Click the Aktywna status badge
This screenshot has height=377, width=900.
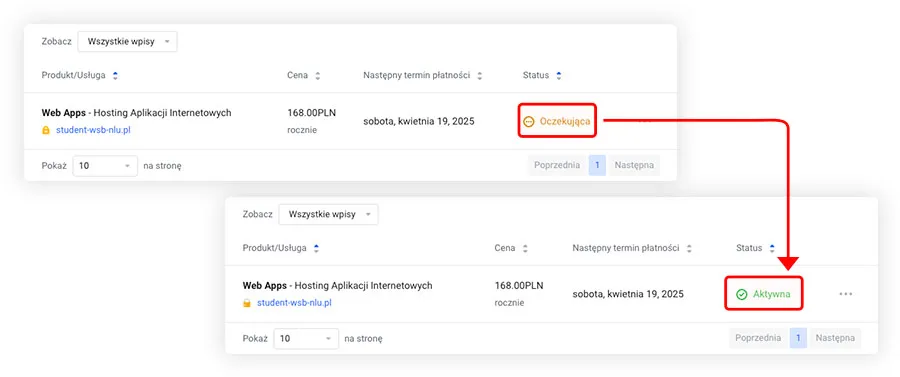[x=763, y=294]
